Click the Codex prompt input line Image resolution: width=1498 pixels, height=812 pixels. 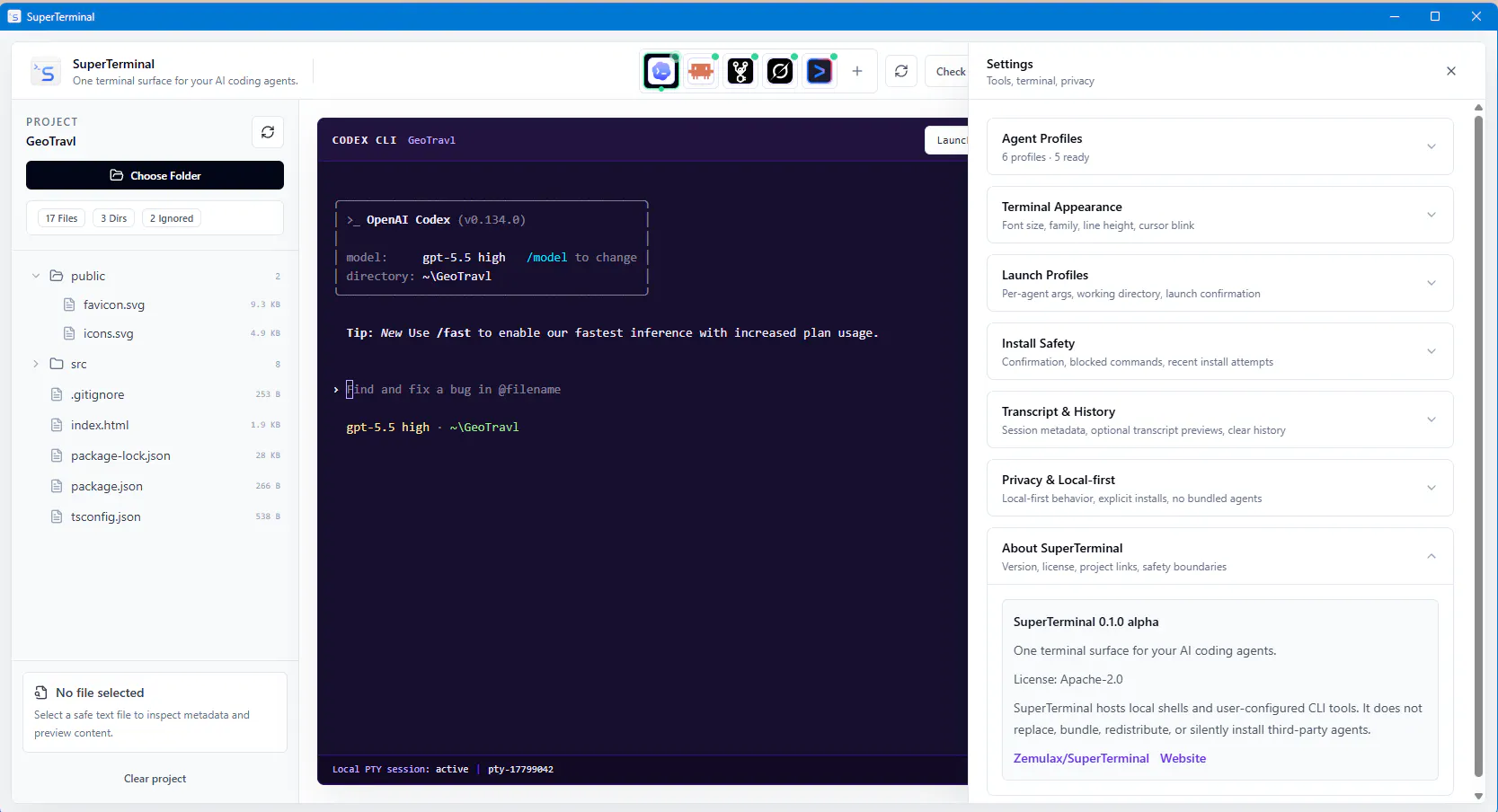pos(454,389)
